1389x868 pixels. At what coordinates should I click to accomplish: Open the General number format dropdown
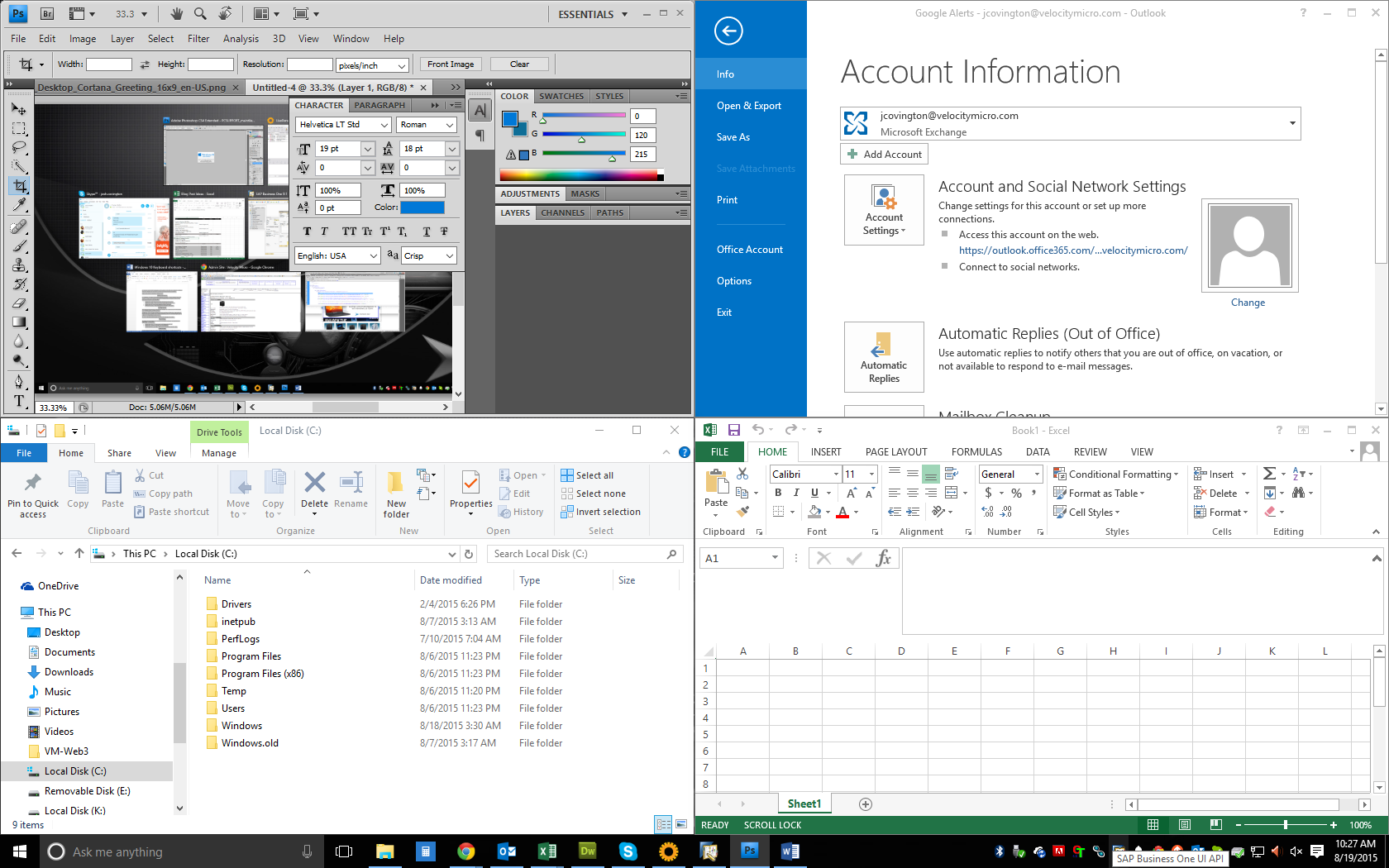[1037, 474]
